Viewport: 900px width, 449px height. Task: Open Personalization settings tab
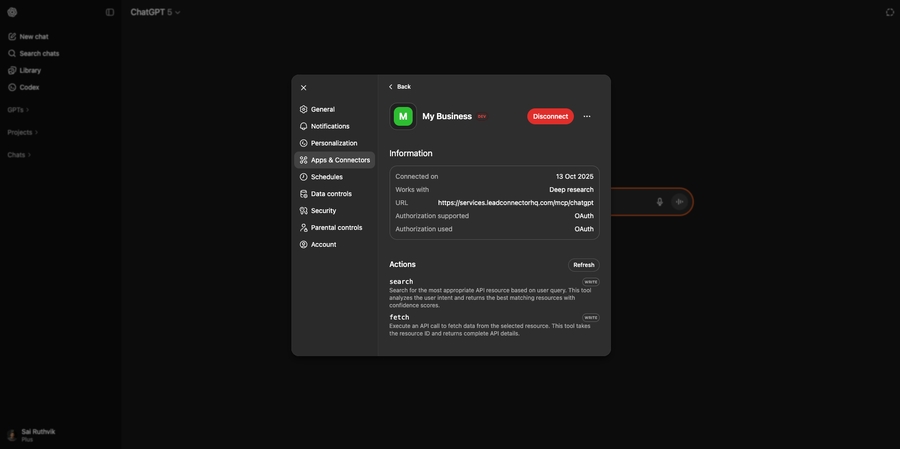[x=334, y=143]
